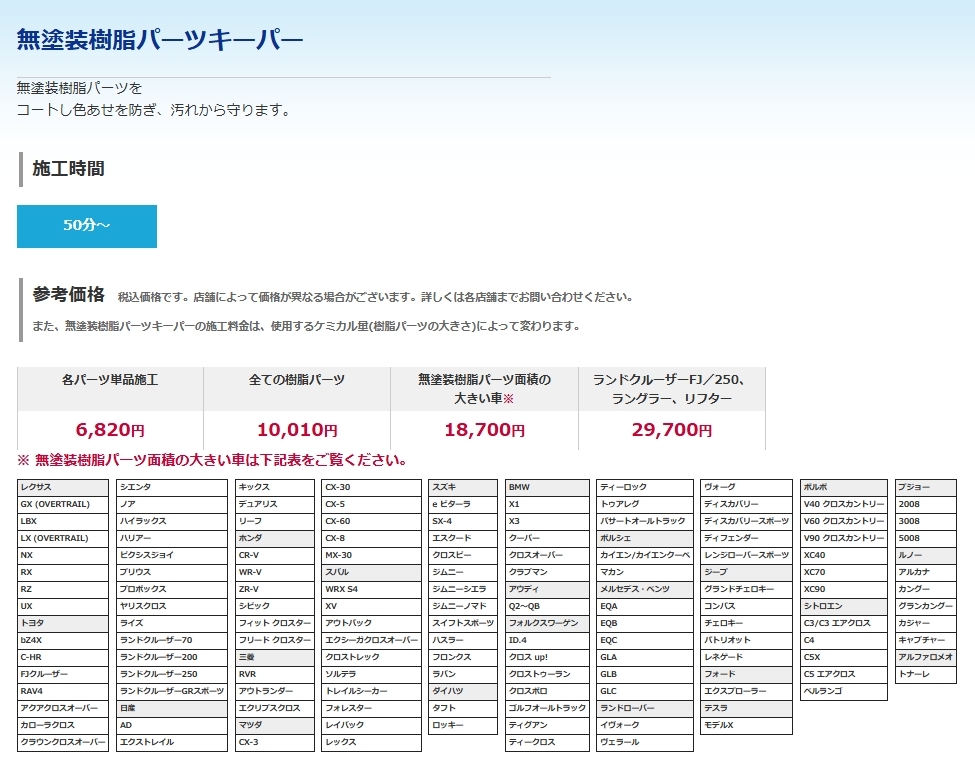Select the ID.4 cell
The image size is (975, 765).
(x=547, y=640)
